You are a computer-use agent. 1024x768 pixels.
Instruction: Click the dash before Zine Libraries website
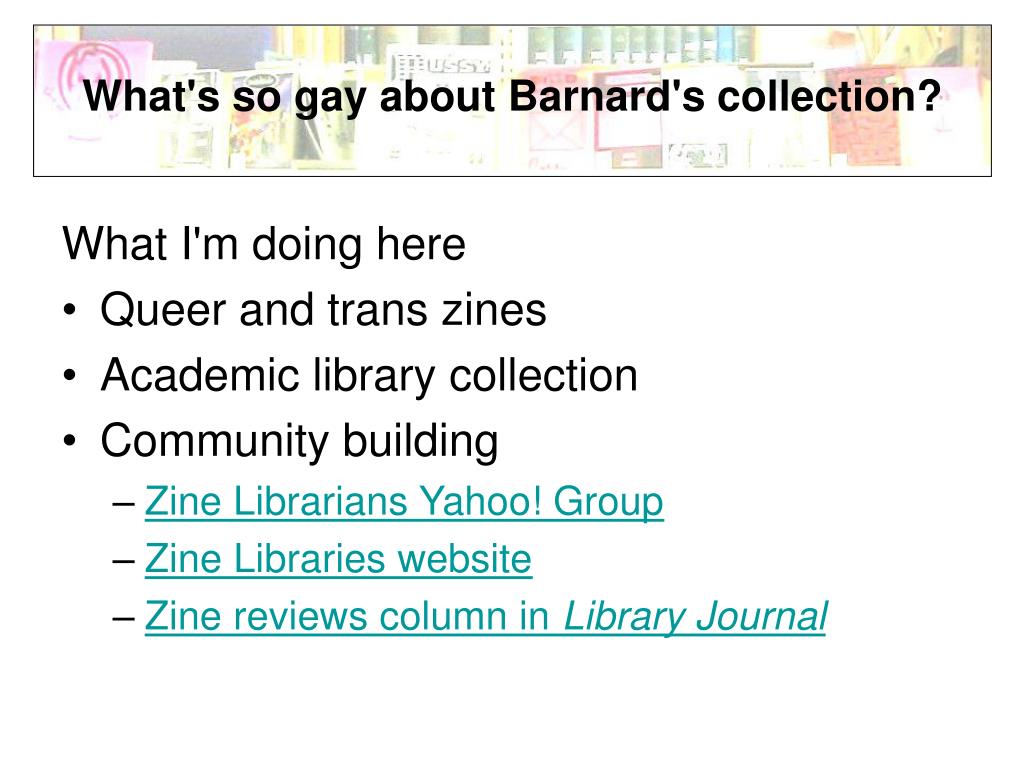pos(123,561)
